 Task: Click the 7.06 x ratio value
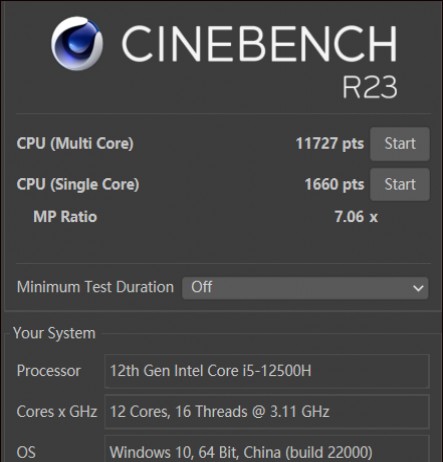tap(356, 217)
